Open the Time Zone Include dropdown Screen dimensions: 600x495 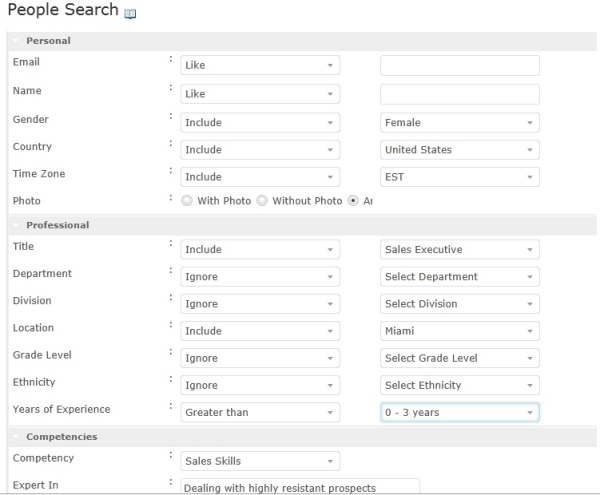coord(260,177)
